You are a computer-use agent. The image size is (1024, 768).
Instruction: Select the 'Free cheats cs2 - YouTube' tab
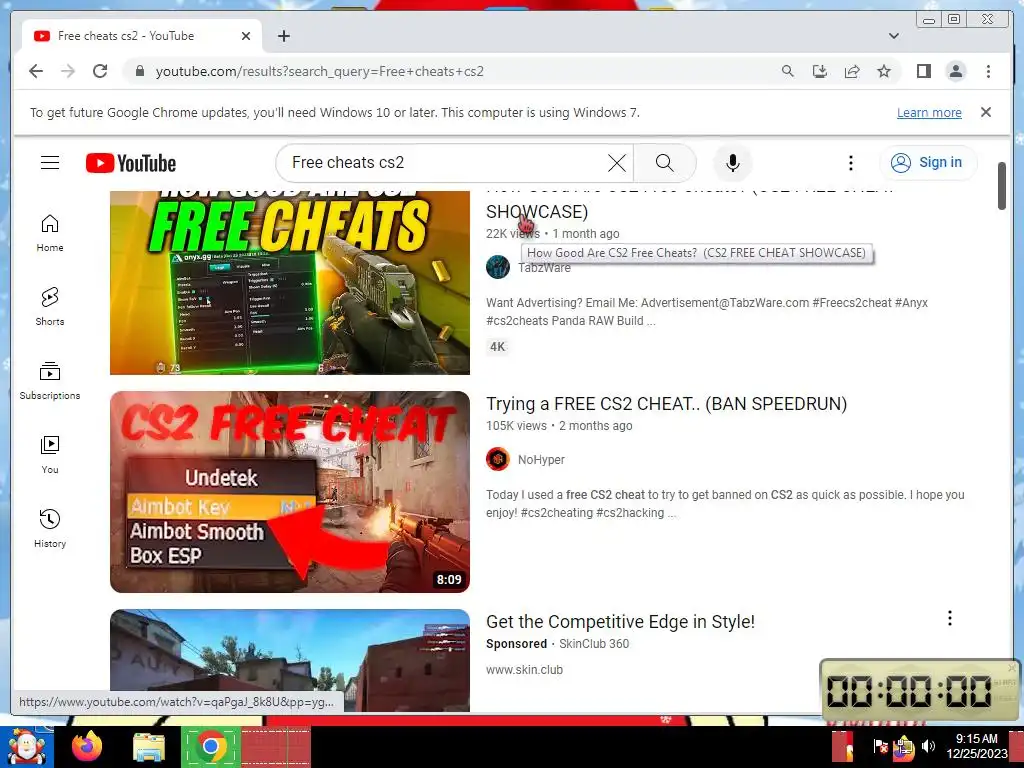click(141, 36)
